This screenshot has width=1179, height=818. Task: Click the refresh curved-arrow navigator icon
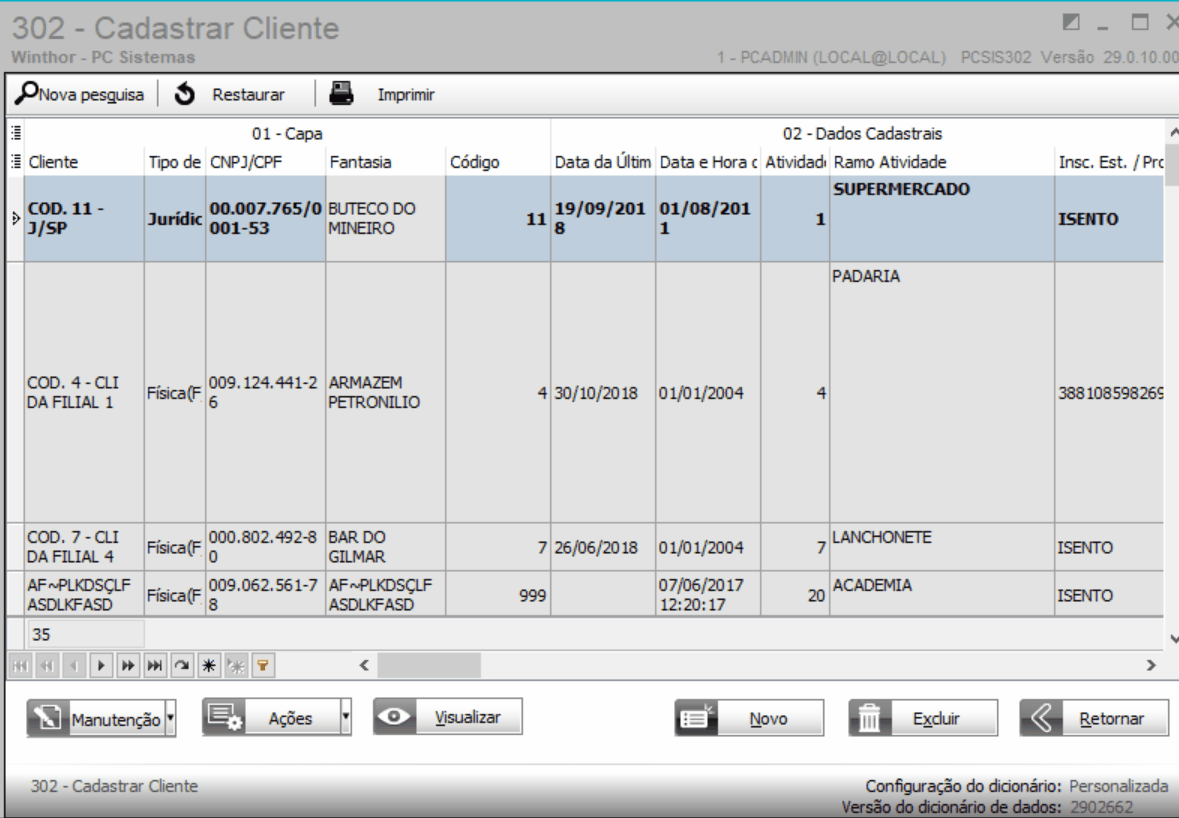point(182,665)
